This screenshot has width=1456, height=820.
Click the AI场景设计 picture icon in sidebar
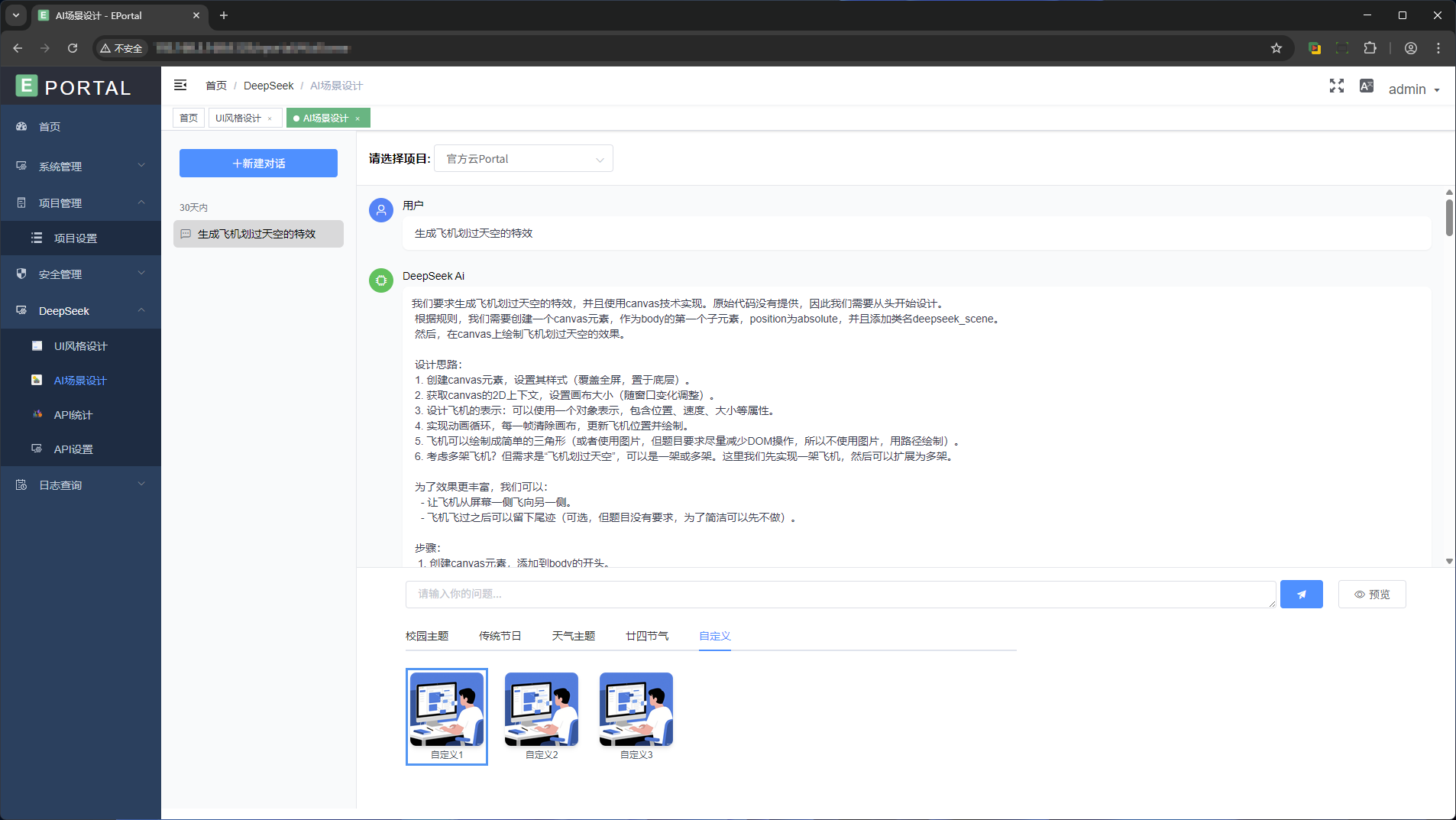pos(37,380)
